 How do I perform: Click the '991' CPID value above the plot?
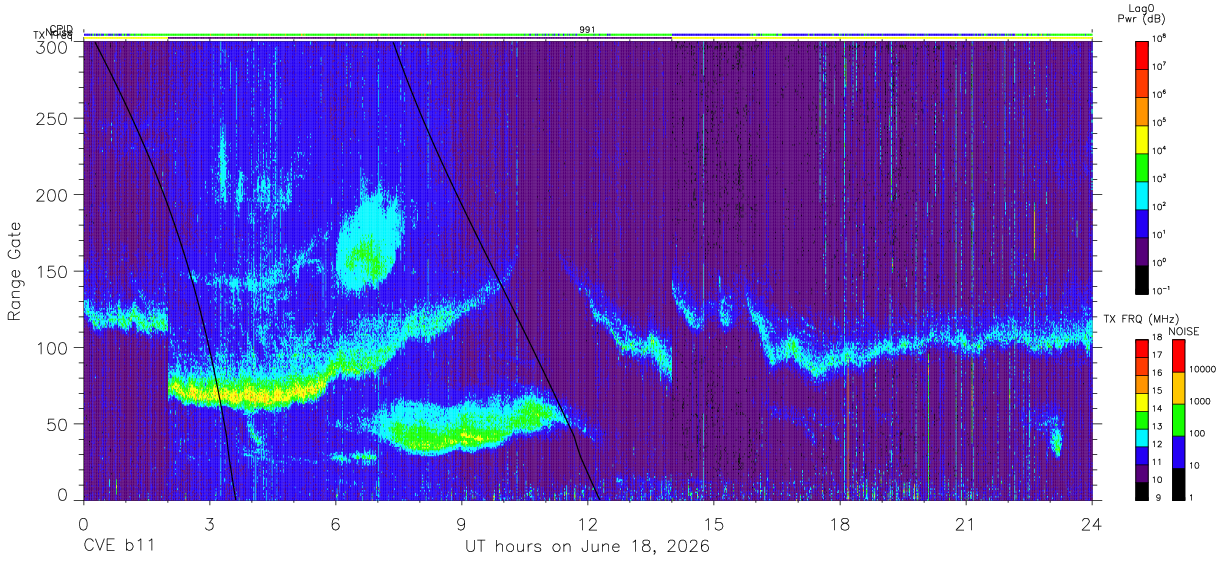point(587,29)
